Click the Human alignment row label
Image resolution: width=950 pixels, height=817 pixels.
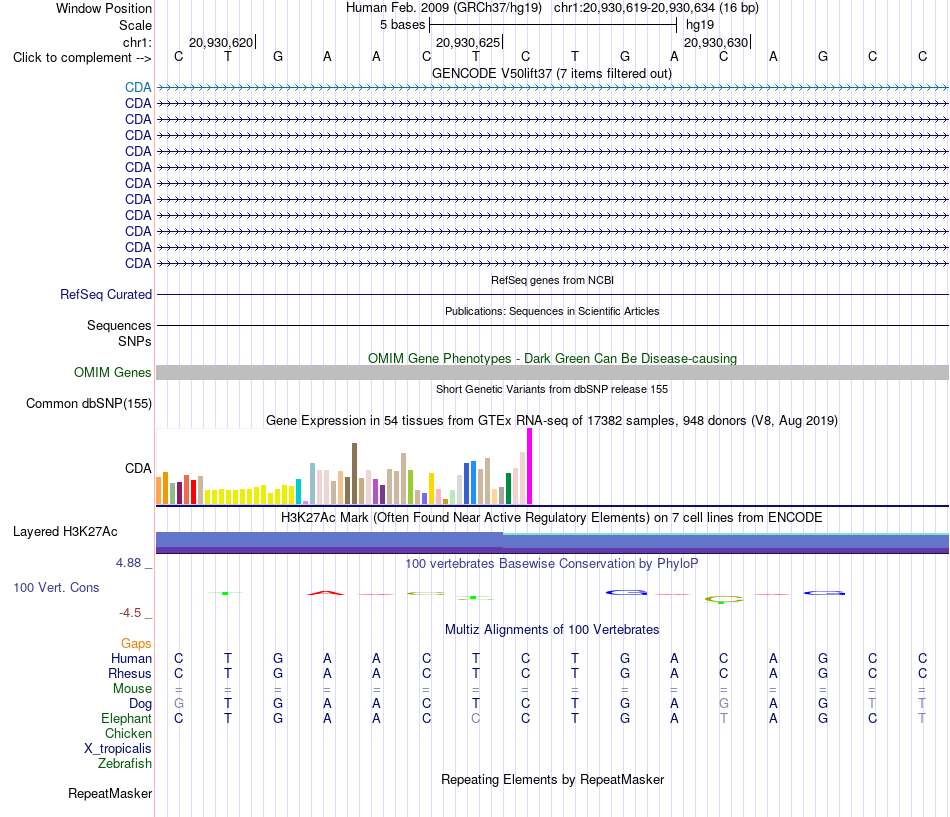131,658
